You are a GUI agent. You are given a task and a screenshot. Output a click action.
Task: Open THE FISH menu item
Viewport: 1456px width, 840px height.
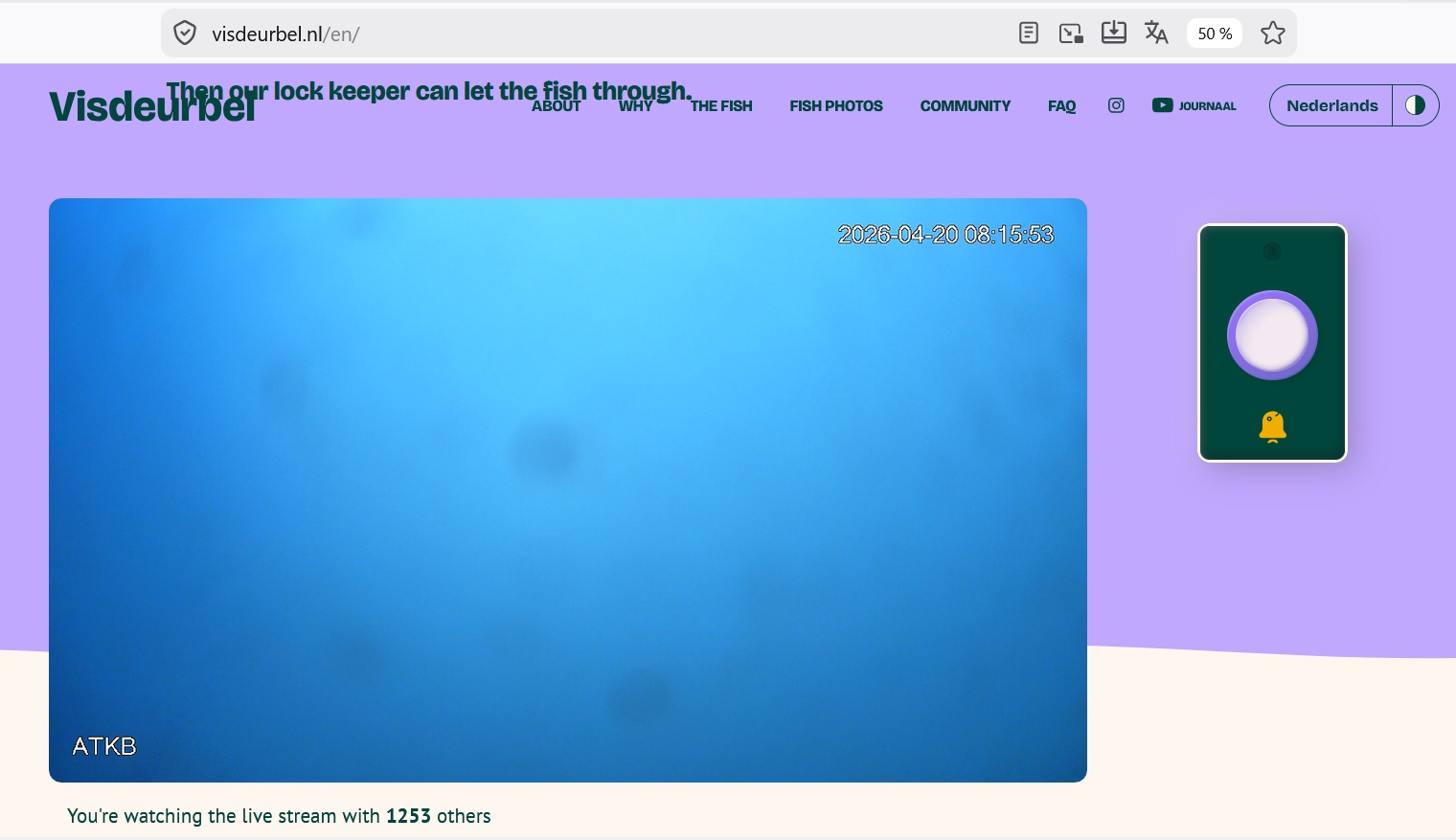(x=721, y=106)
